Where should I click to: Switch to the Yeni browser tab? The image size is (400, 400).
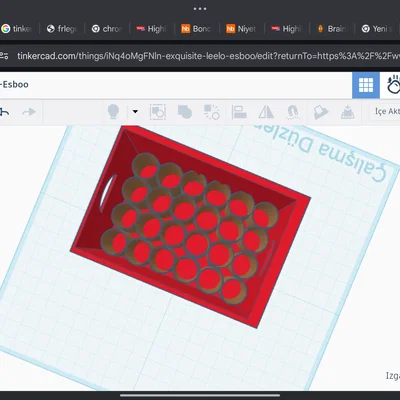click(377, 29)
